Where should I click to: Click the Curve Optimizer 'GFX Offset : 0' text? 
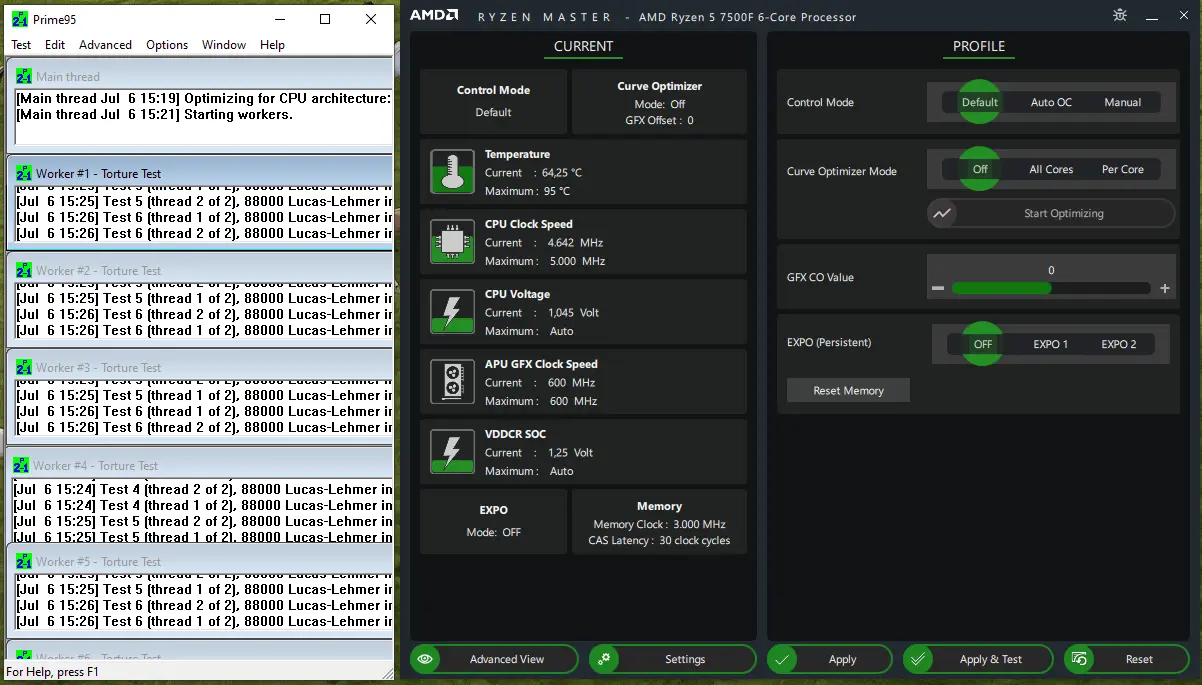[659, 120]
